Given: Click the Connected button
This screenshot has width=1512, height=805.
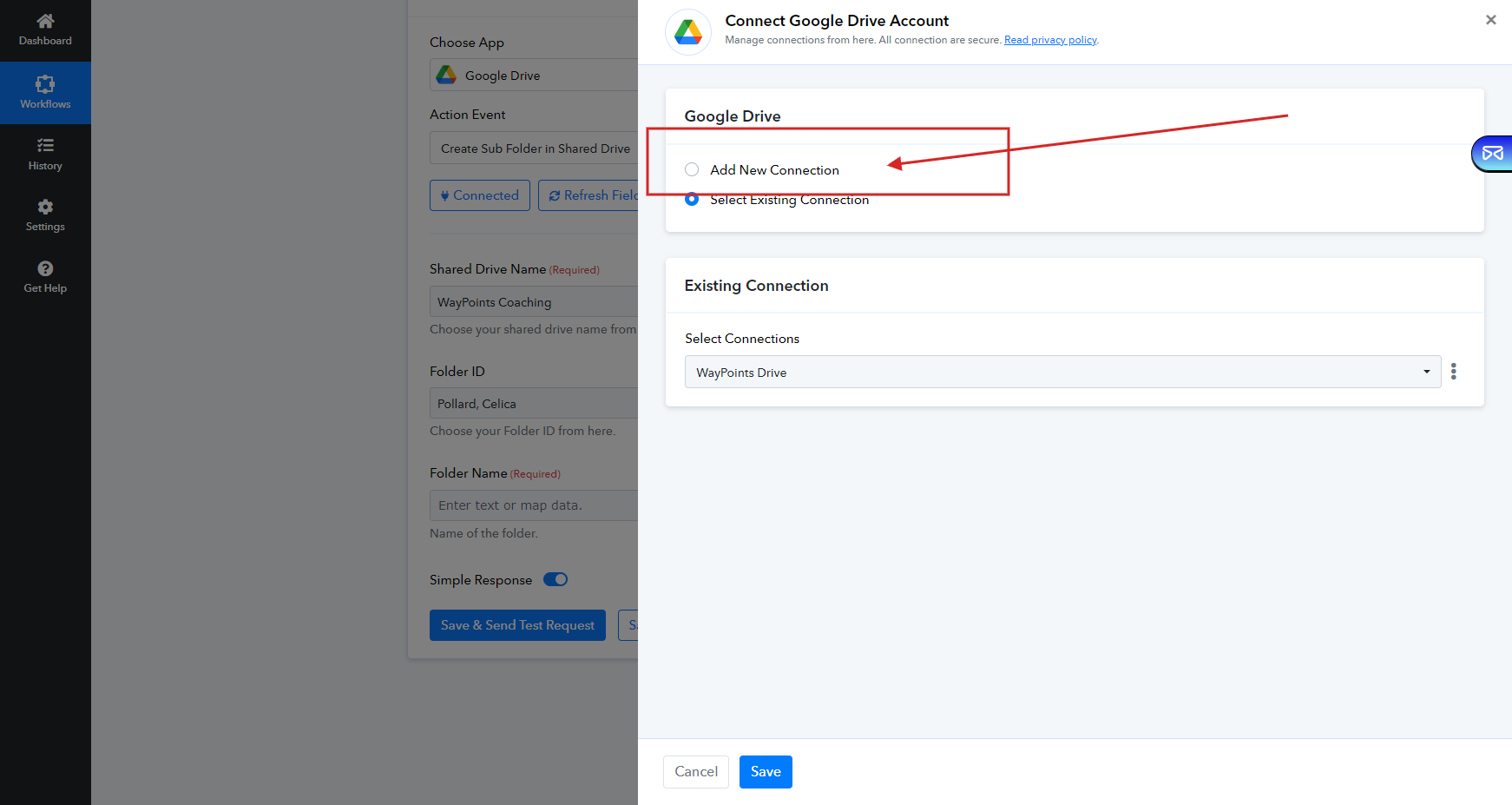Looking at the screenshot, I should pyautogui.click(x=480, y=195).
